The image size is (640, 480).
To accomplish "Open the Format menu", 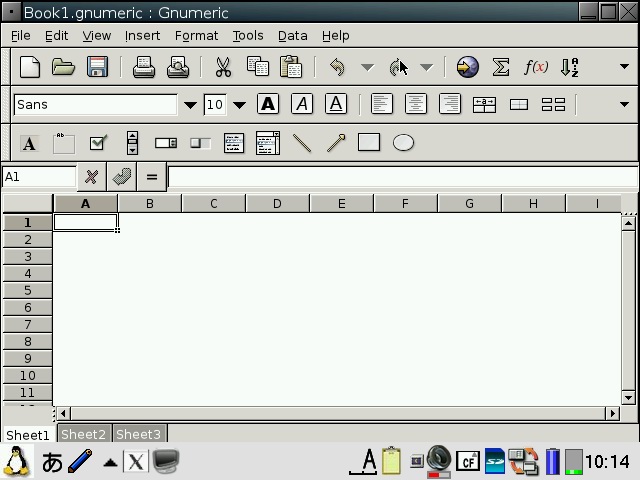I will tap(196, 35).
